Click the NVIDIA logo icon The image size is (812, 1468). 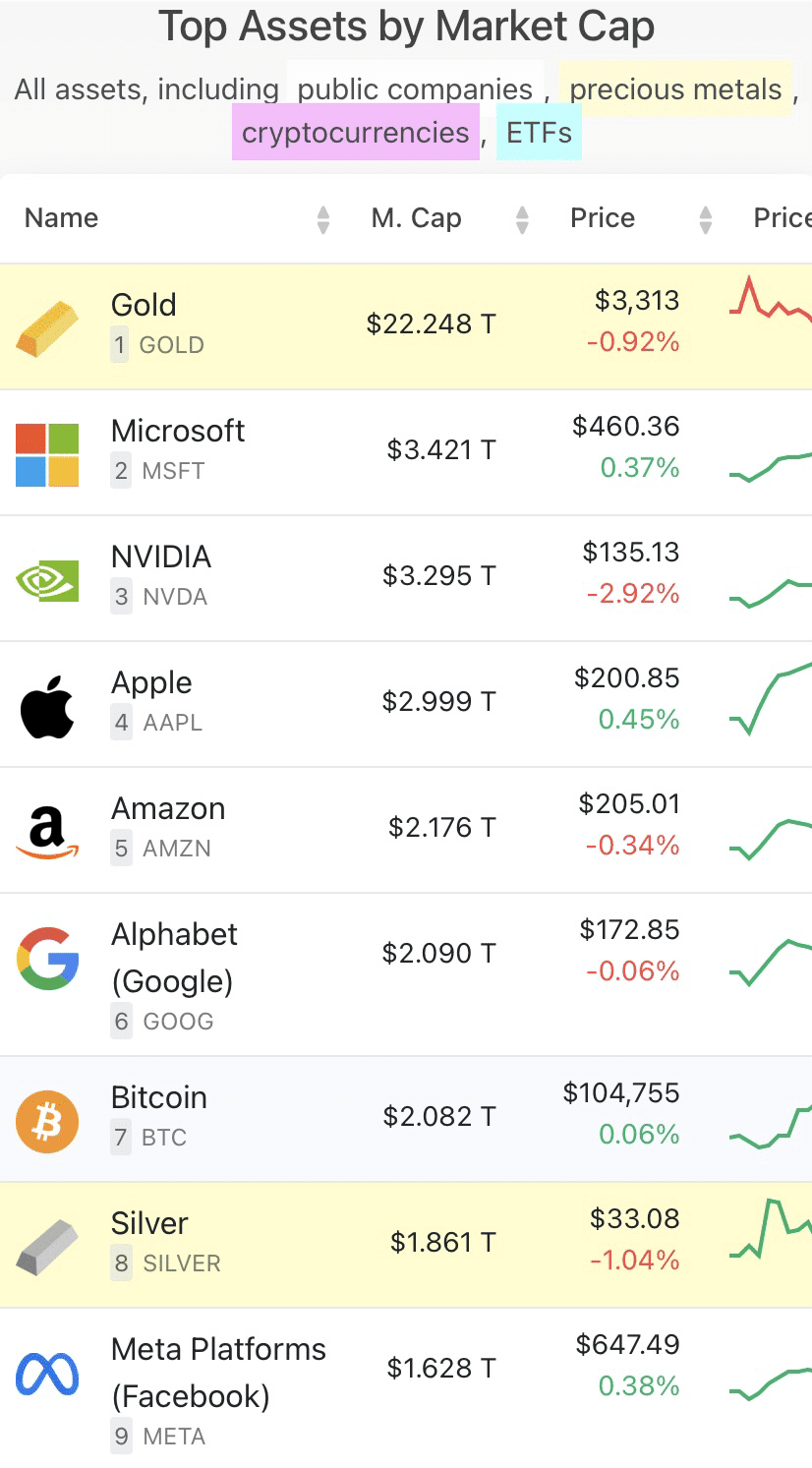point(47,579)
